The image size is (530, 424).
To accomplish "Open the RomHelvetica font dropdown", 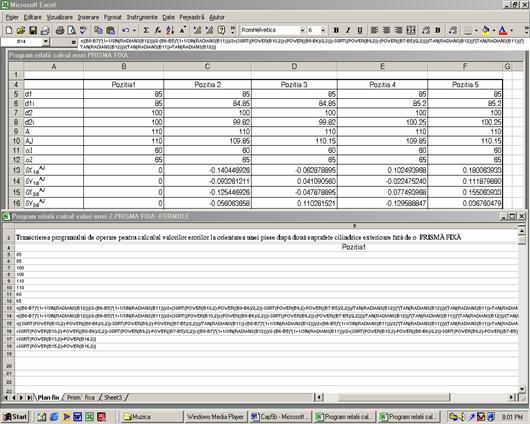I will point(302,30).
